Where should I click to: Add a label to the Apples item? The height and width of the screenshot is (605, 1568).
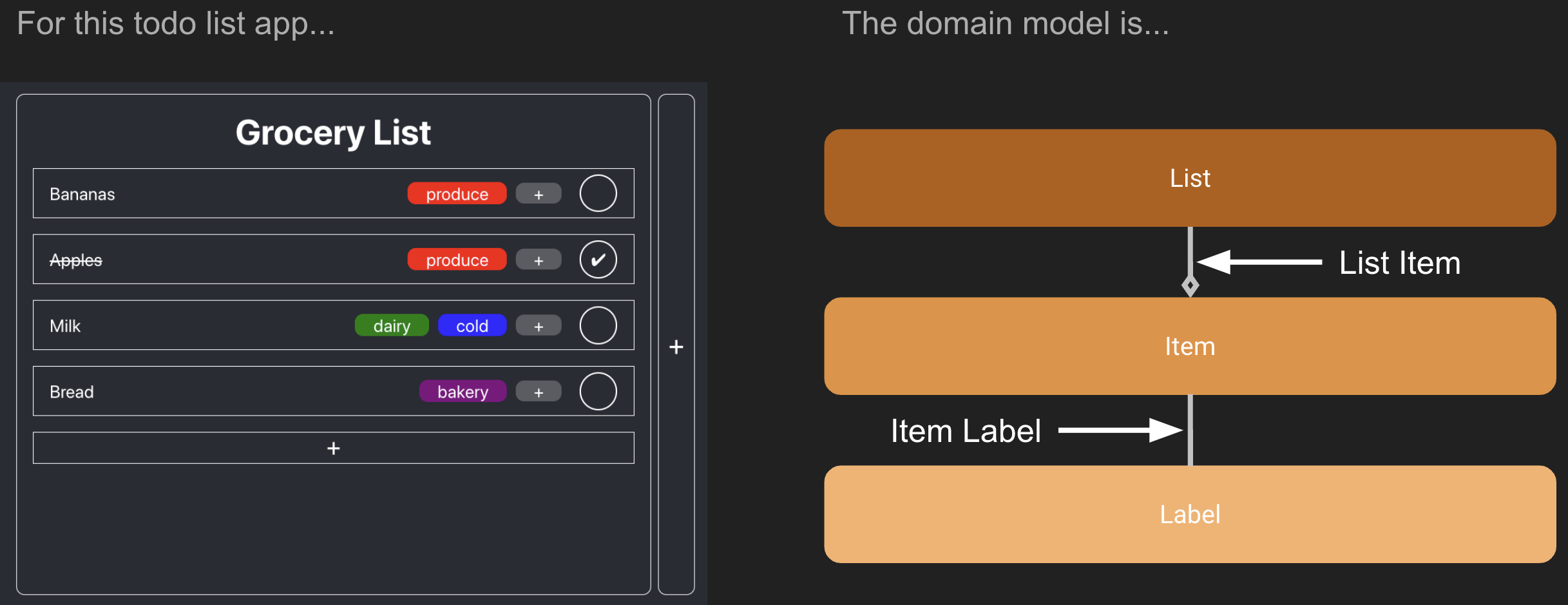tap(539, 260)
